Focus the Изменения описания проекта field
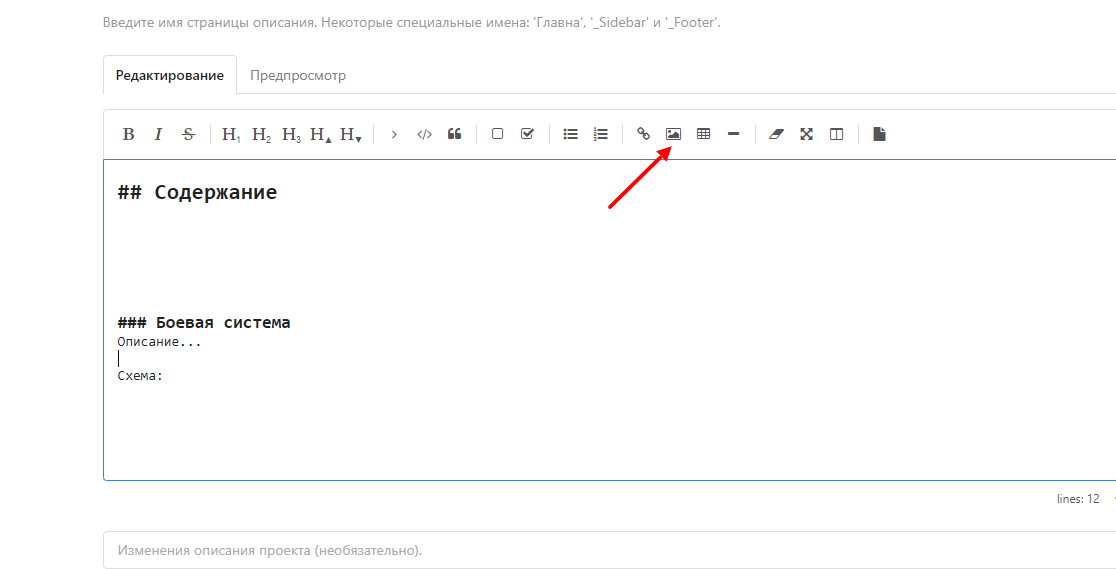Image resolution: width=1116 pixels, height=569 pixels. coord(609,550)
